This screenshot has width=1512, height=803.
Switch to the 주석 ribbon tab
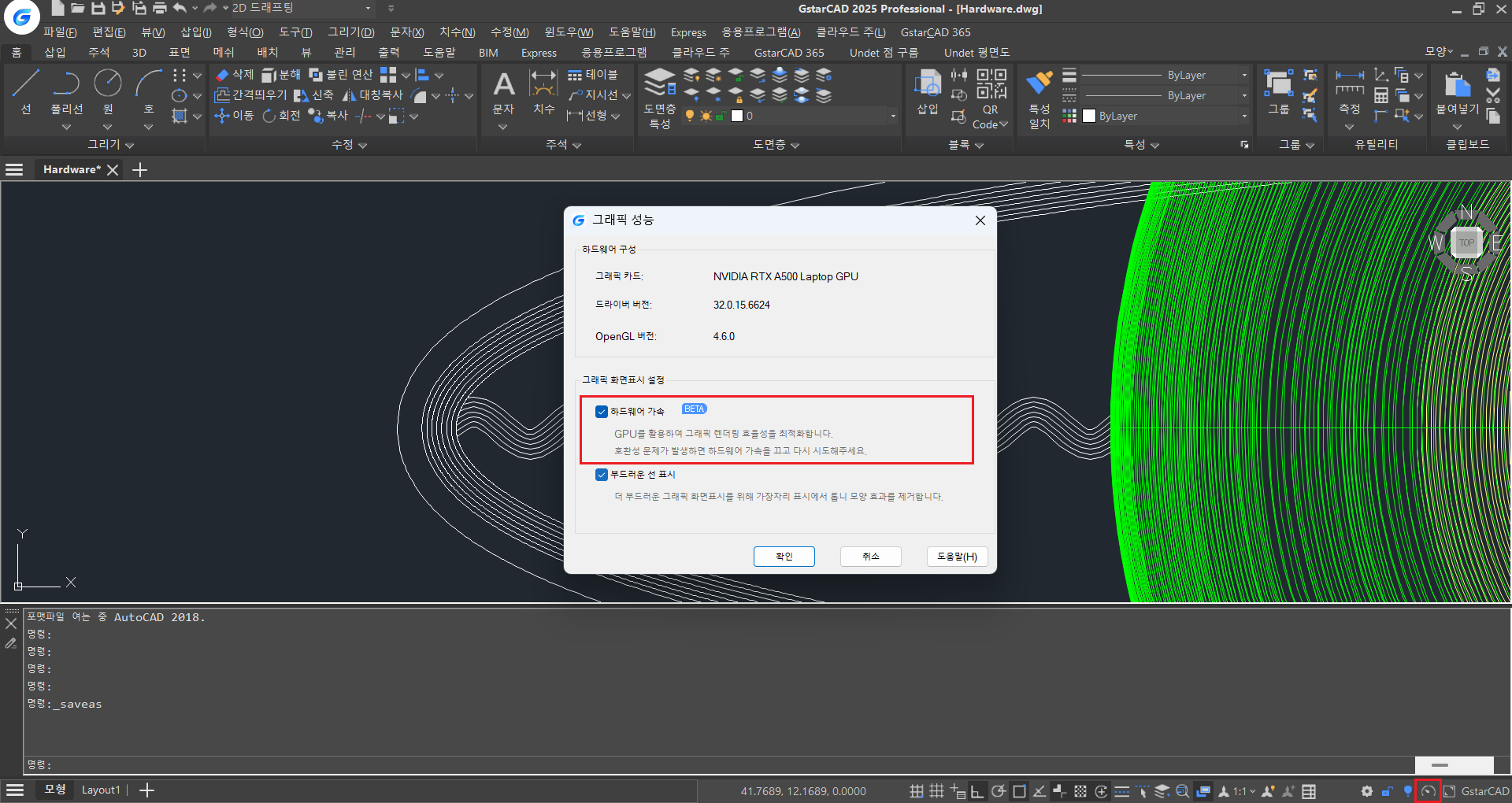99,53
